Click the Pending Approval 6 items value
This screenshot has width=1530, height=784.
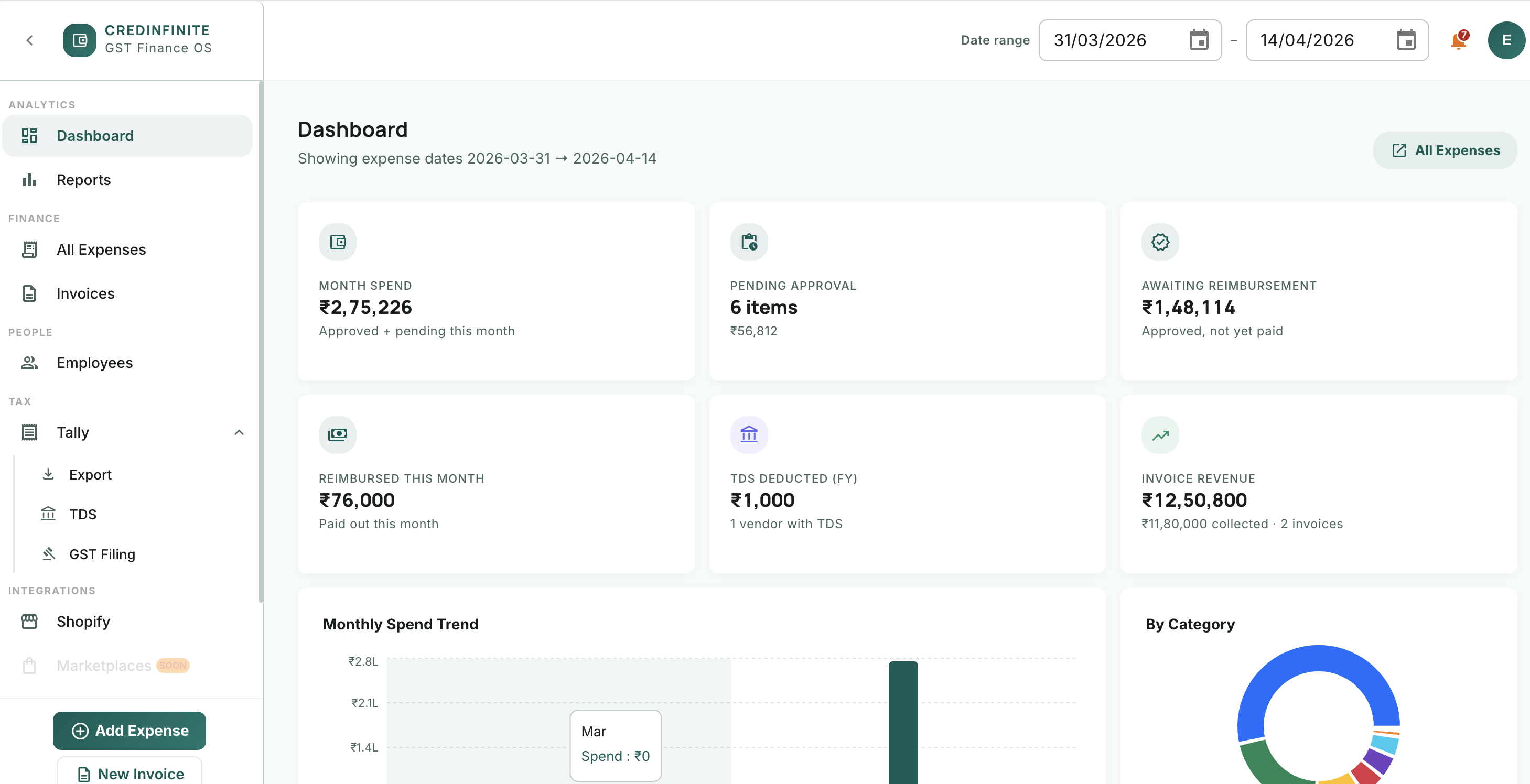pyautogui.click(x=764, y=308)
